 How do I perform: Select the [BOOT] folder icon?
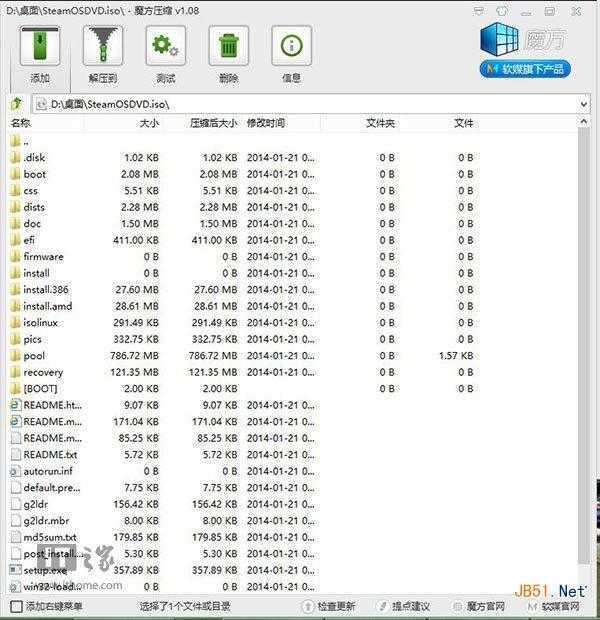pos(15,389)
